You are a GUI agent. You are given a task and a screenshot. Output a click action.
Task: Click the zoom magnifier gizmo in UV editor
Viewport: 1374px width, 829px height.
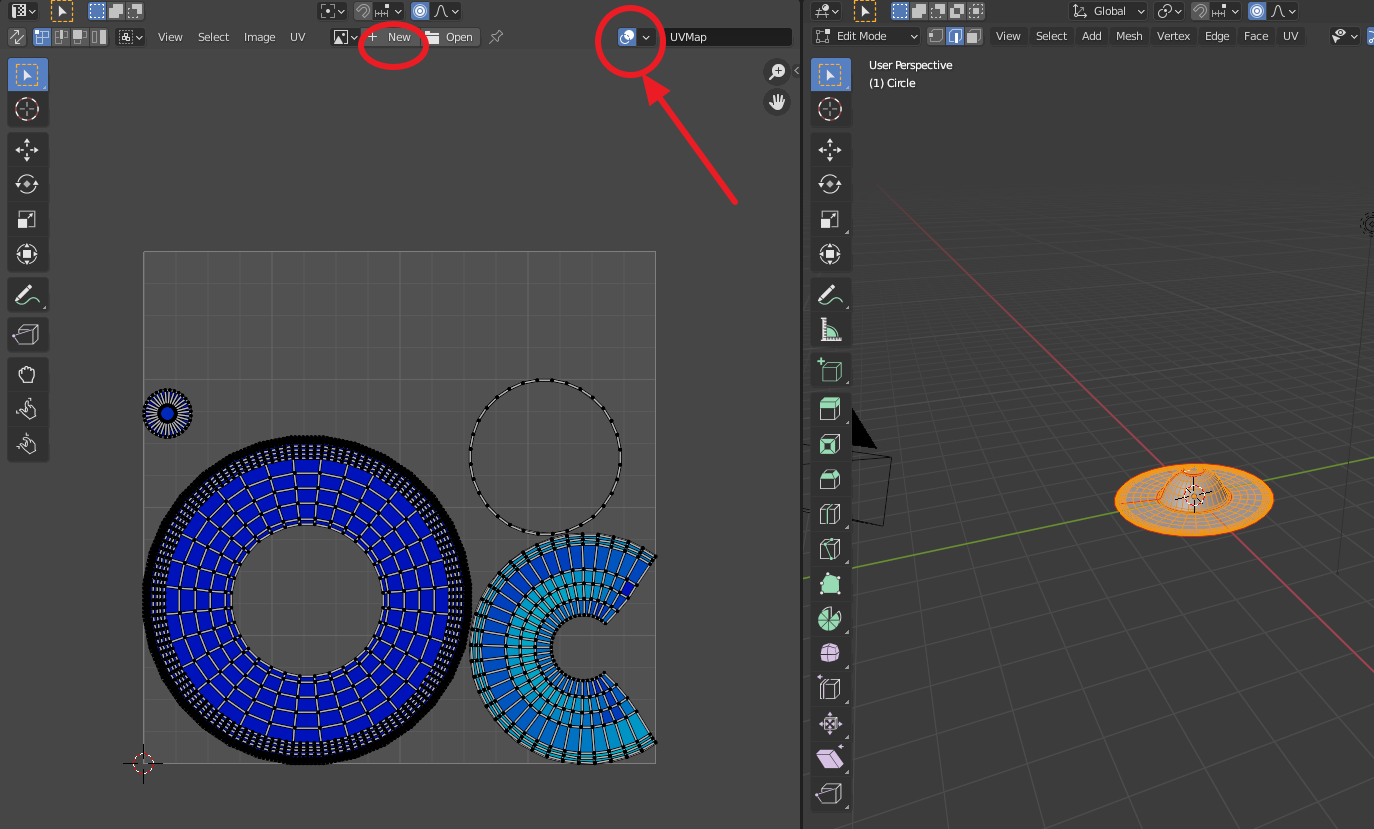777,72
